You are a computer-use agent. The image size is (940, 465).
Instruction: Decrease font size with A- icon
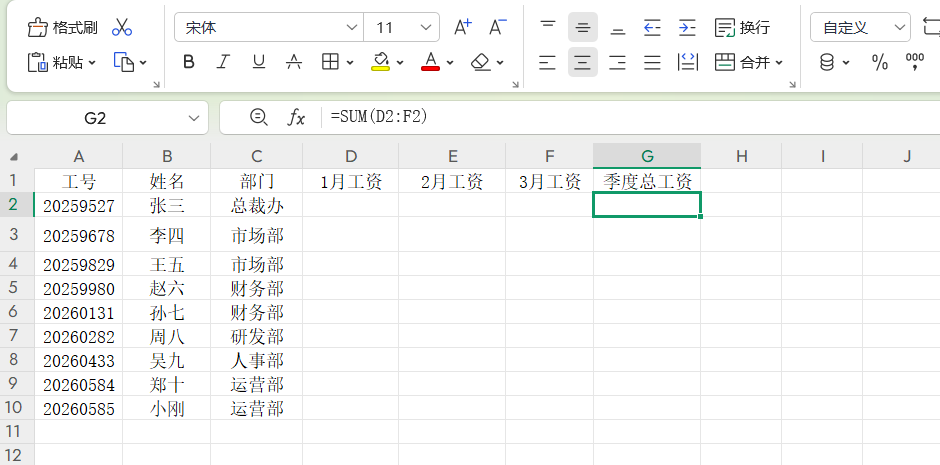[x=497, y=28]
